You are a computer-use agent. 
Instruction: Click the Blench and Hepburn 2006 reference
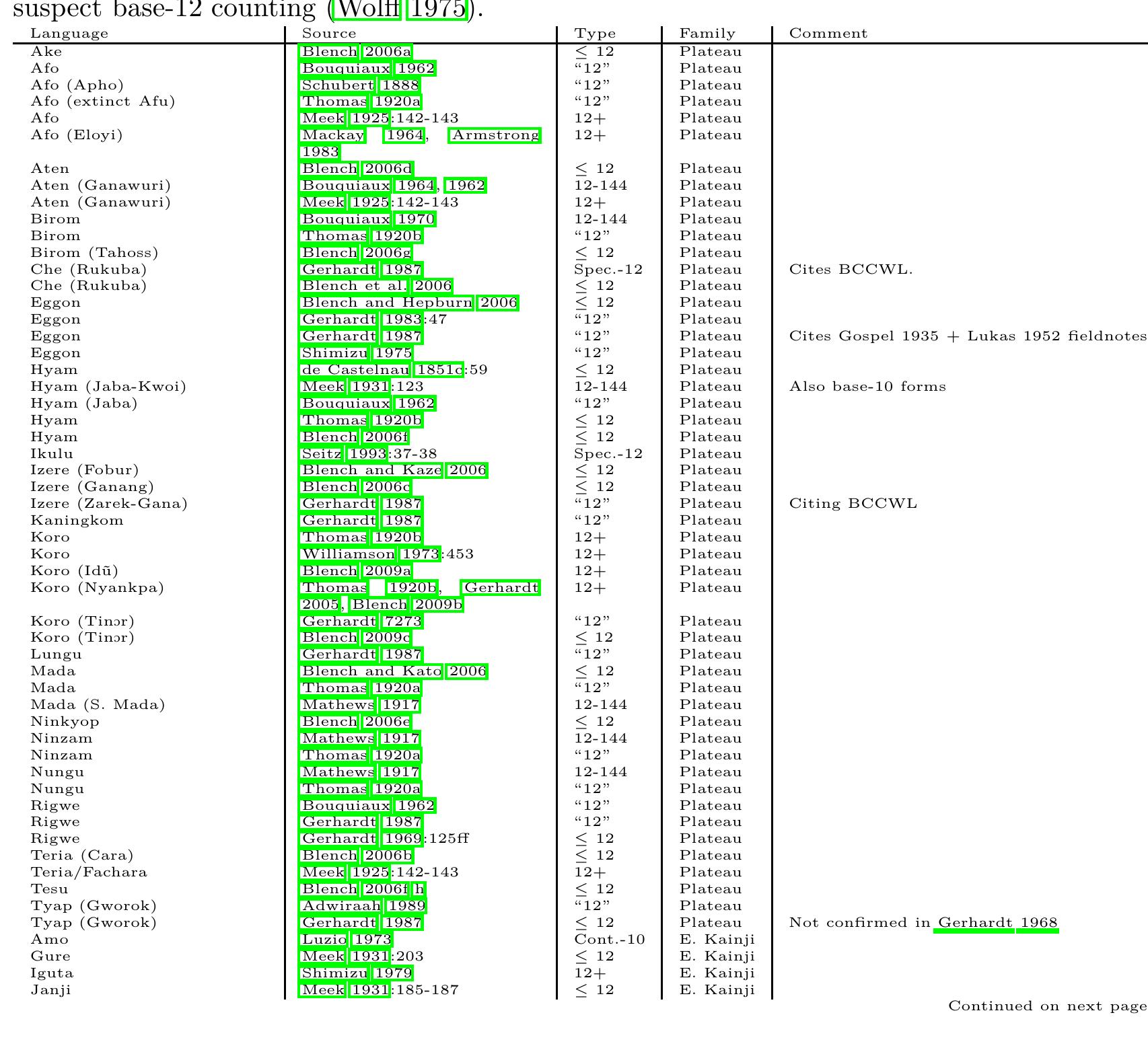409,303
